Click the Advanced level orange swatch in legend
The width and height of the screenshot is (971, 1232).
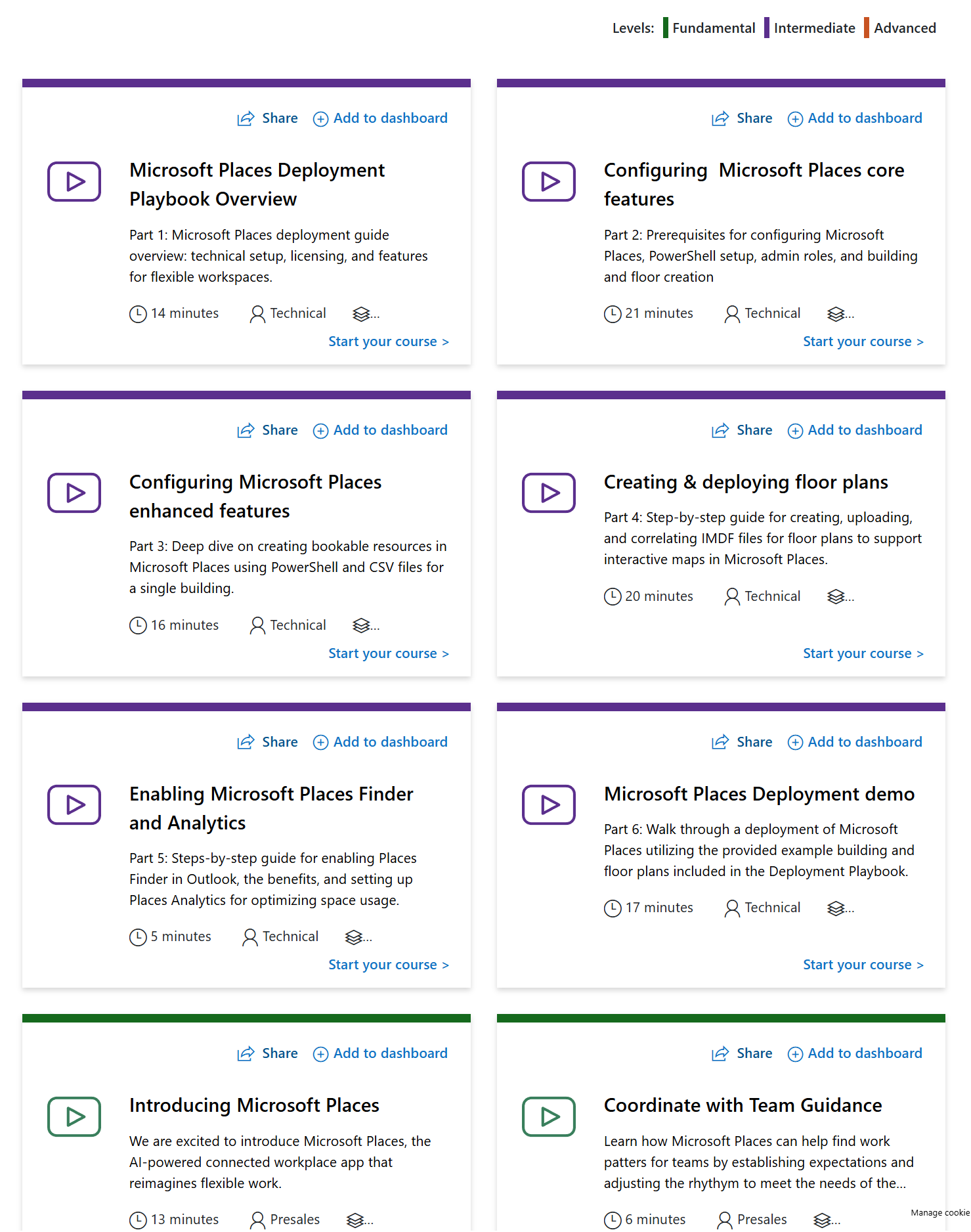(867, 28)
